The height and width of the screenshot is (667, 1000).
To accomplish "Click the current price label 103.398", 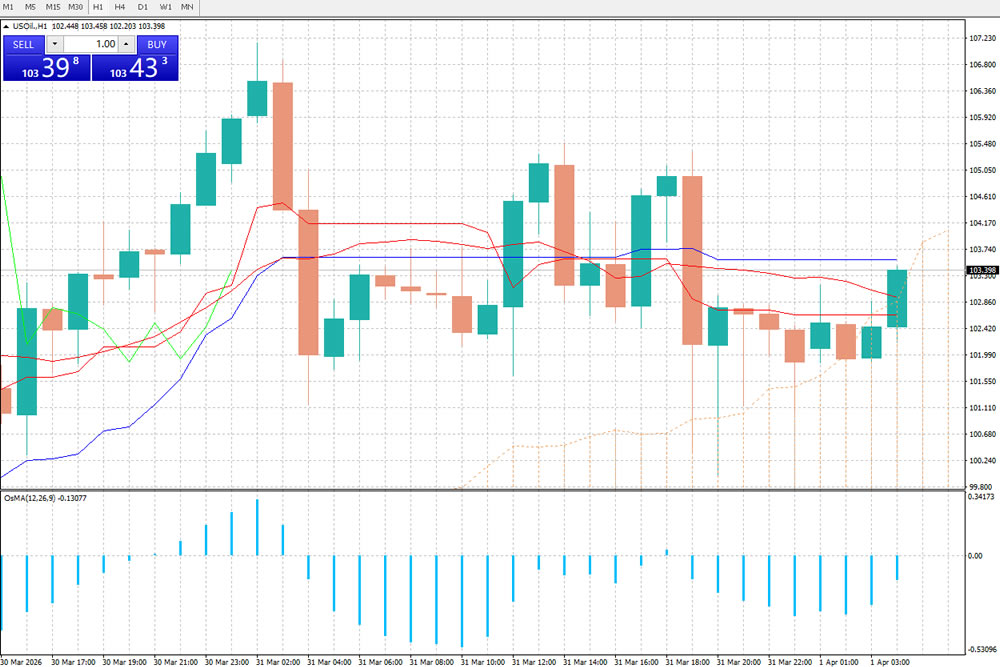I will pyautogui.click(x=980, y=271).
